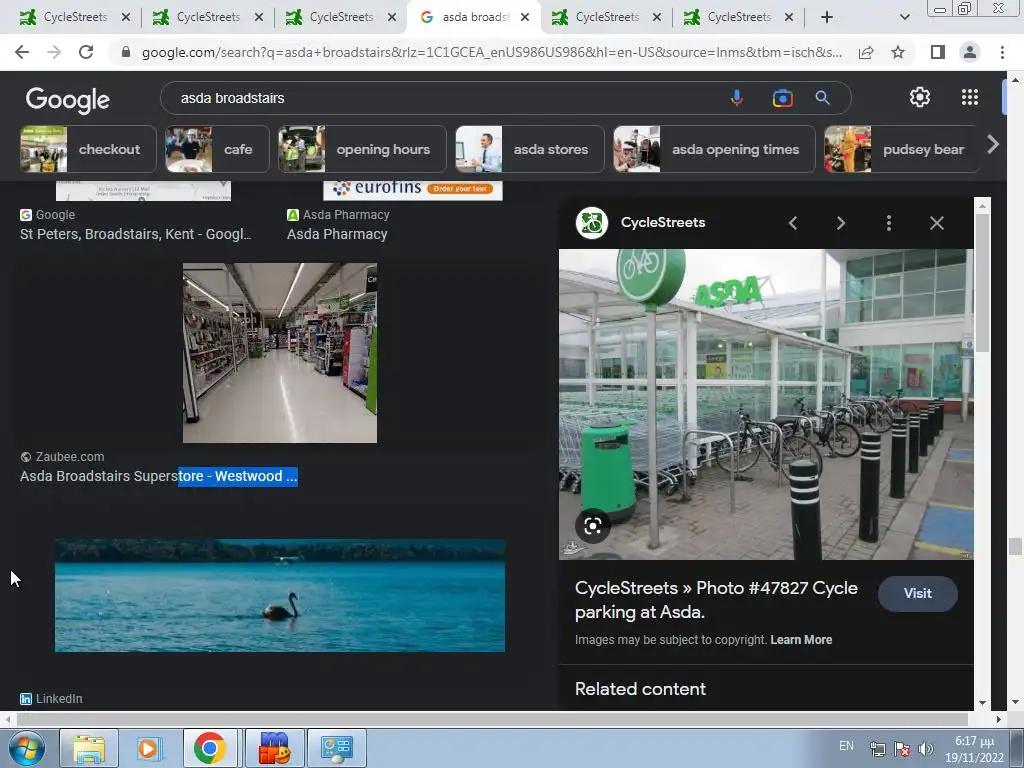Show next image in preview panel
The image size is (1024, 768).
point(840,223)
